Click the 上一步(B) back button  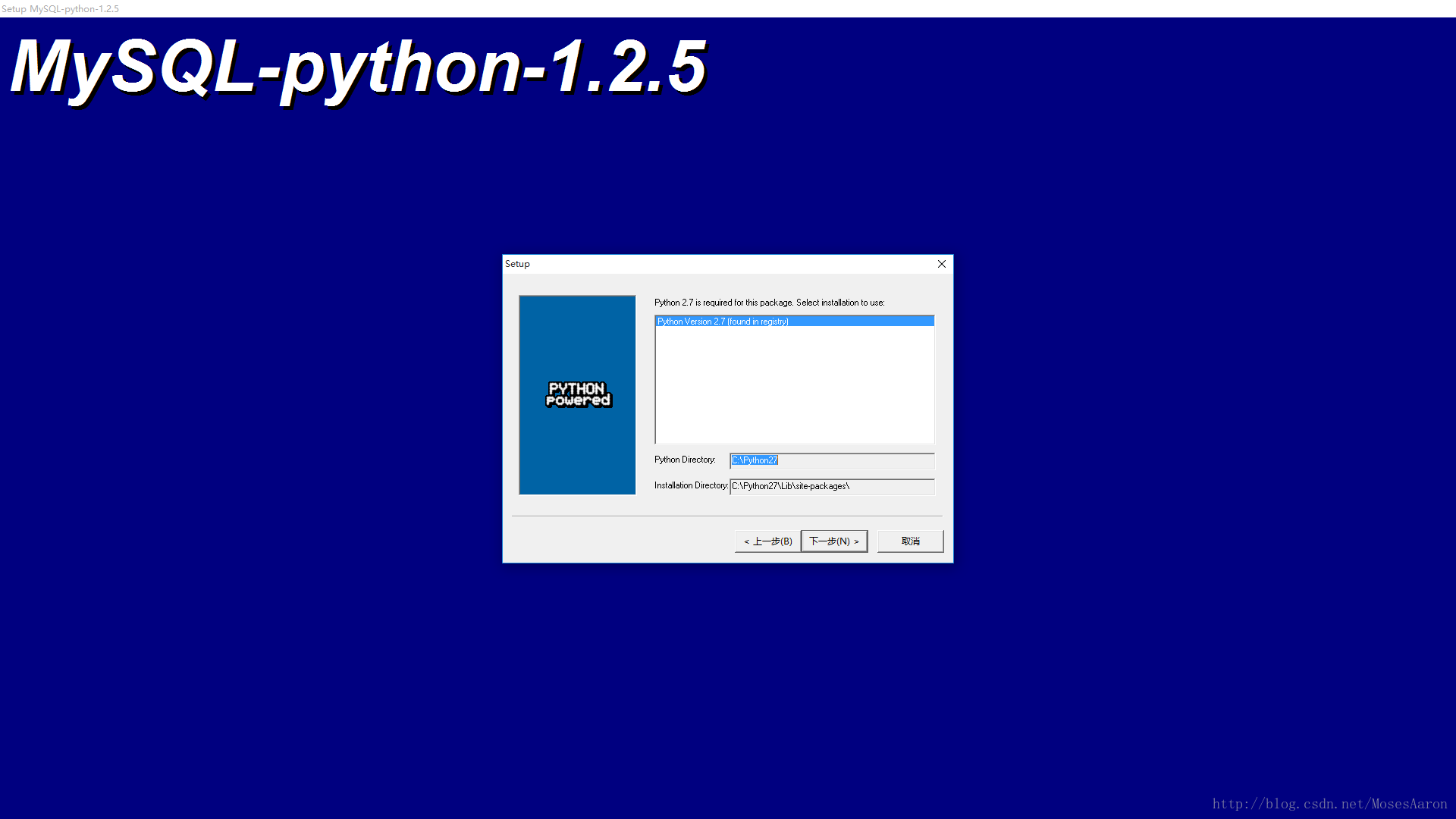pos(767,541)
